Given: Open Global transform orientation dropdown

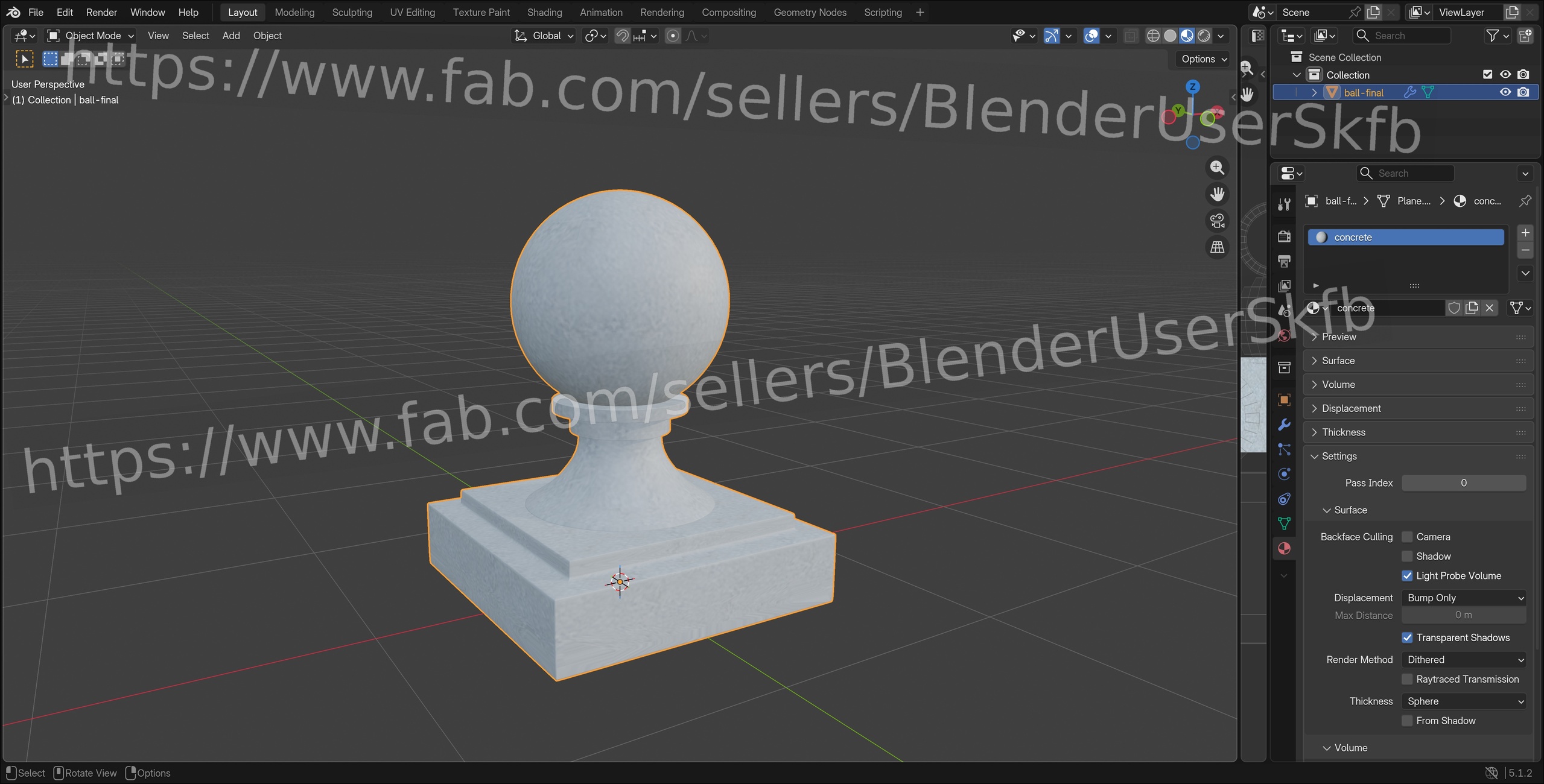Looking at the screenshot, I should 543,36.
